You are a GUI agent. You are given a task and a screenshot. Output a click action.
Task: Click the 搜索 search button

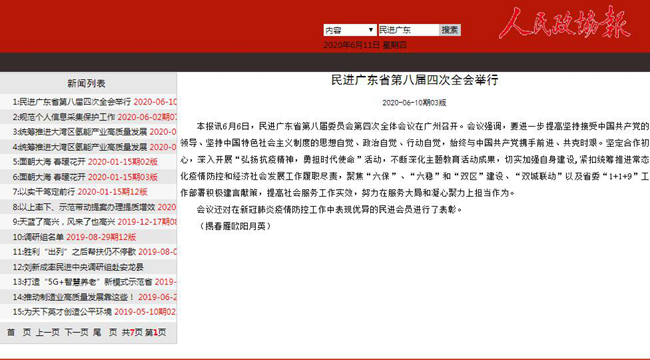coord(450,30)
